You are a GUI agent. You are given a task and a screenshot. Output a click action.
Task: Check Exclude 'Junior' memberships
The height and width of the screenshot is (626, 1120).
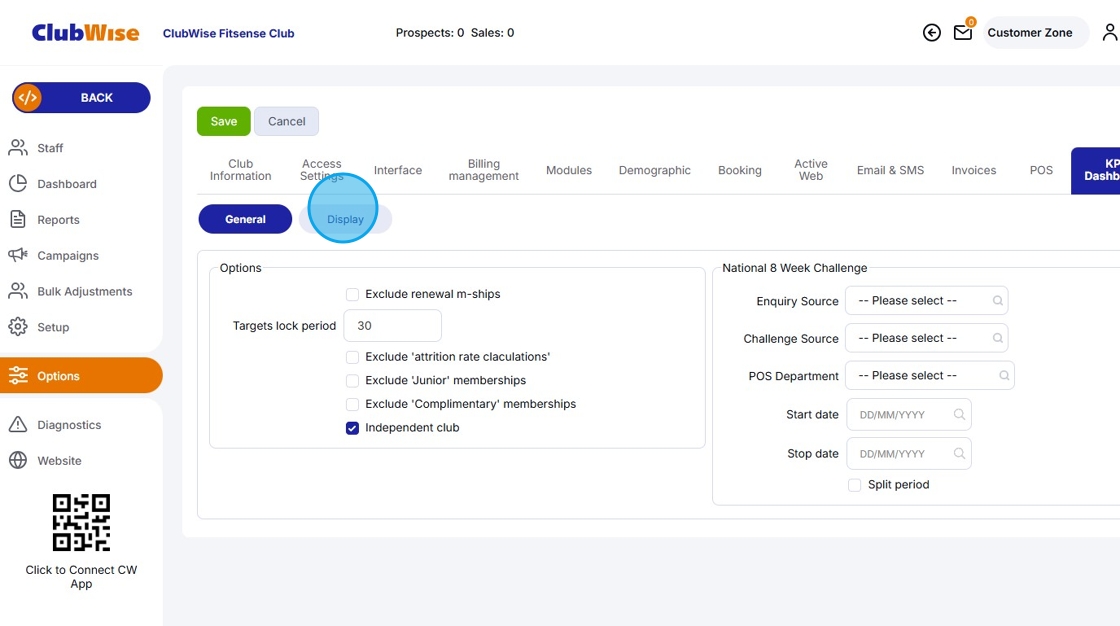(x=352, y=381)
